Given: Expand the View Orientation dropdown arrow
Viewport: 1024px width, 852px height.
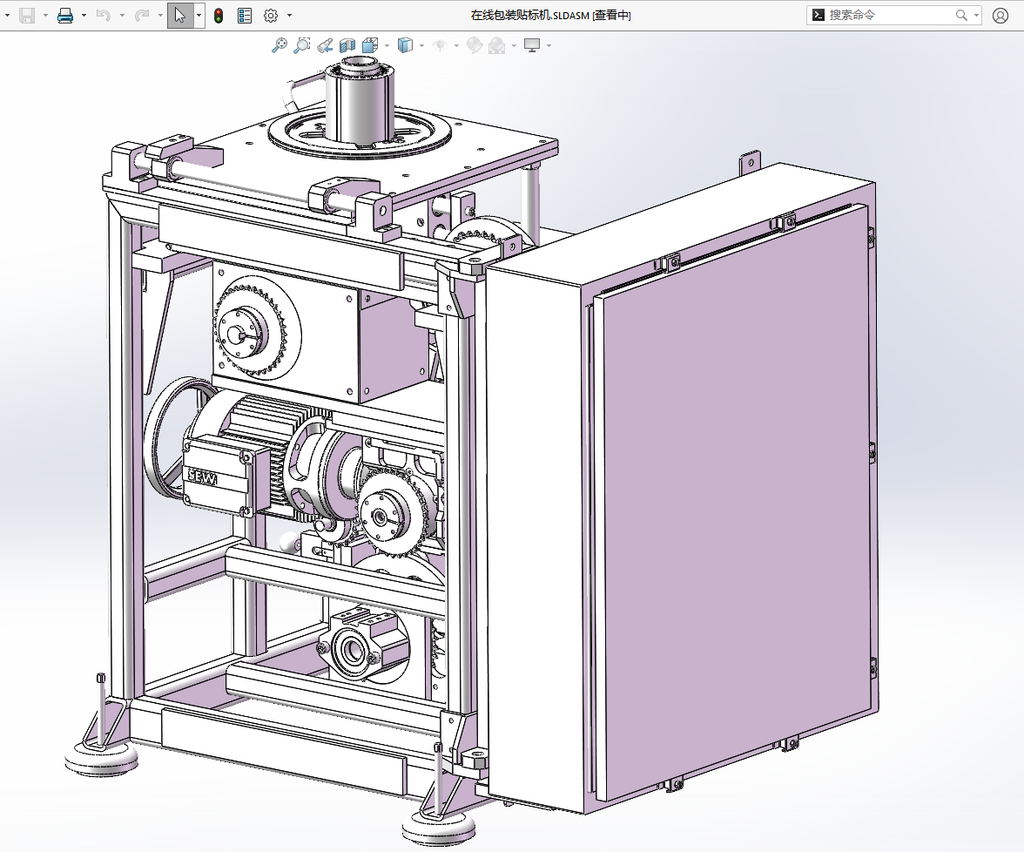Looking at the screenshot, I should click(x=387, y=45).
